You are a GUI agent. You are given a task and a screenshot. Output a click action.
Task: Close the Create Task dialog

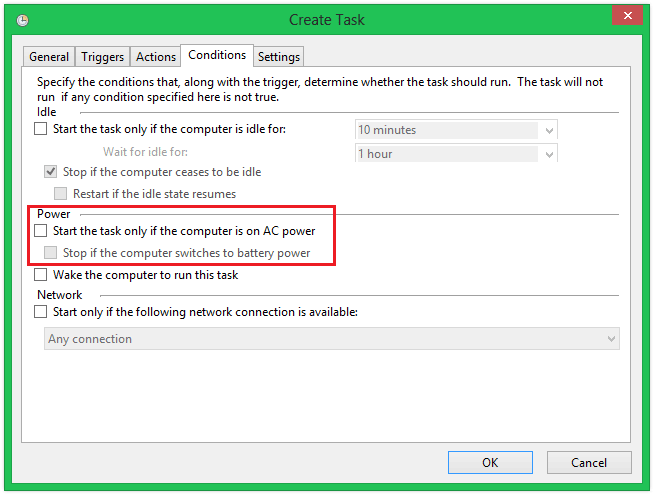point(626,17)
